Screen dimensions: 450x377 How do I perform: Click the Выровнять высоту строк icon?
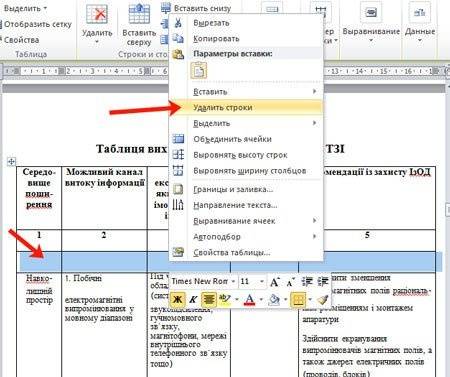(x=178, y=155)
